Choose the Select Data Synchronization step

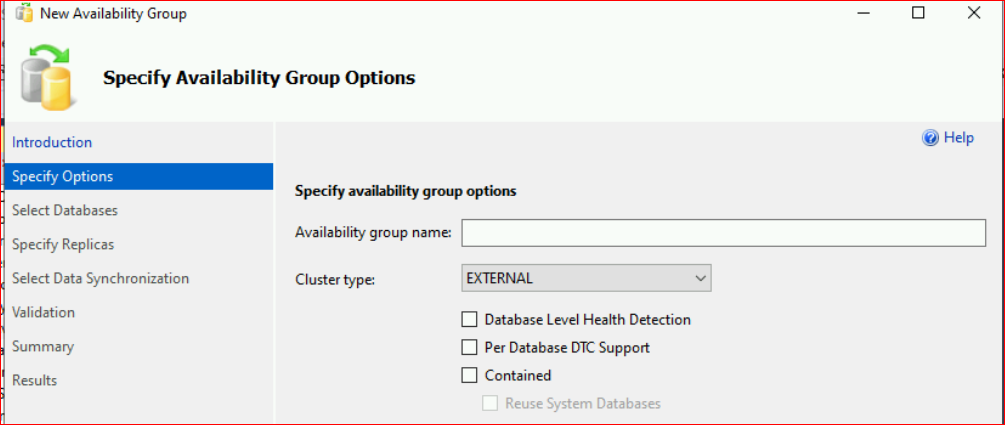click(x=100, y=279)
